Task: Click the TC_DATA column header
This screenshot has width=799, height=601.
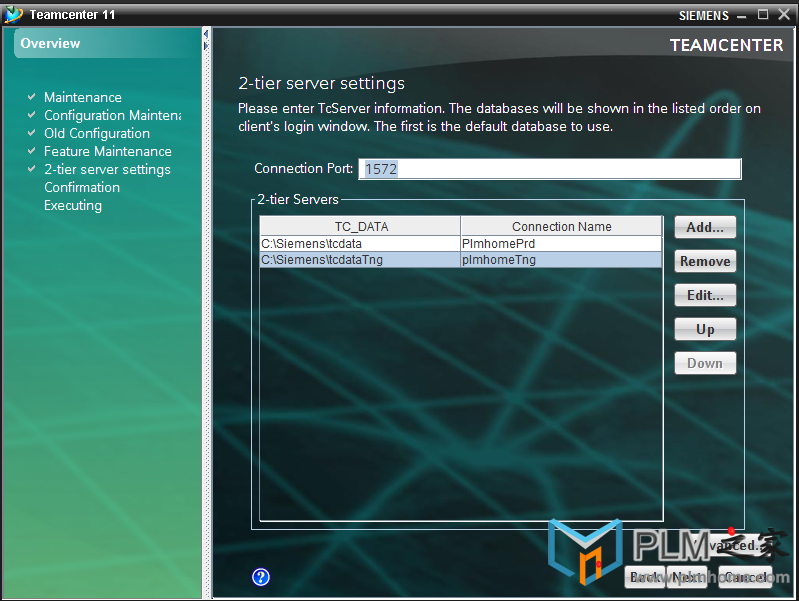Action: 360,226
